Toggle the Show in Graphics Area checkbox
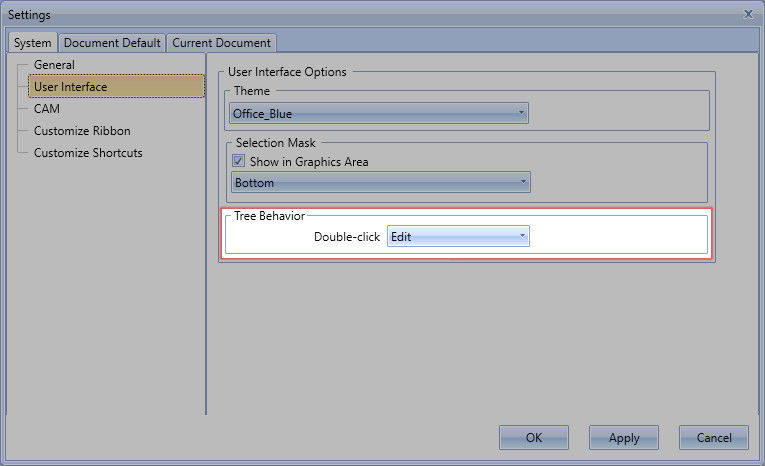Viewport: 765px width, 466px height. pyautogui.click(x=238, y=162)
